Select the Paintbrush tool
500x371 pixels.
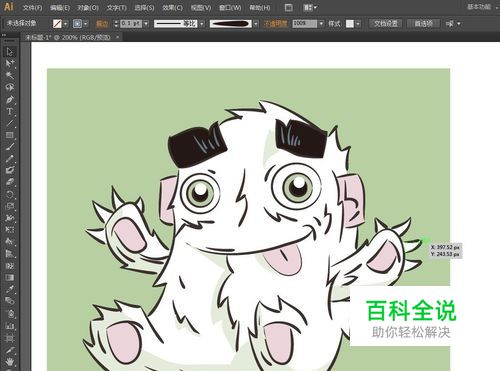[9, 147]
